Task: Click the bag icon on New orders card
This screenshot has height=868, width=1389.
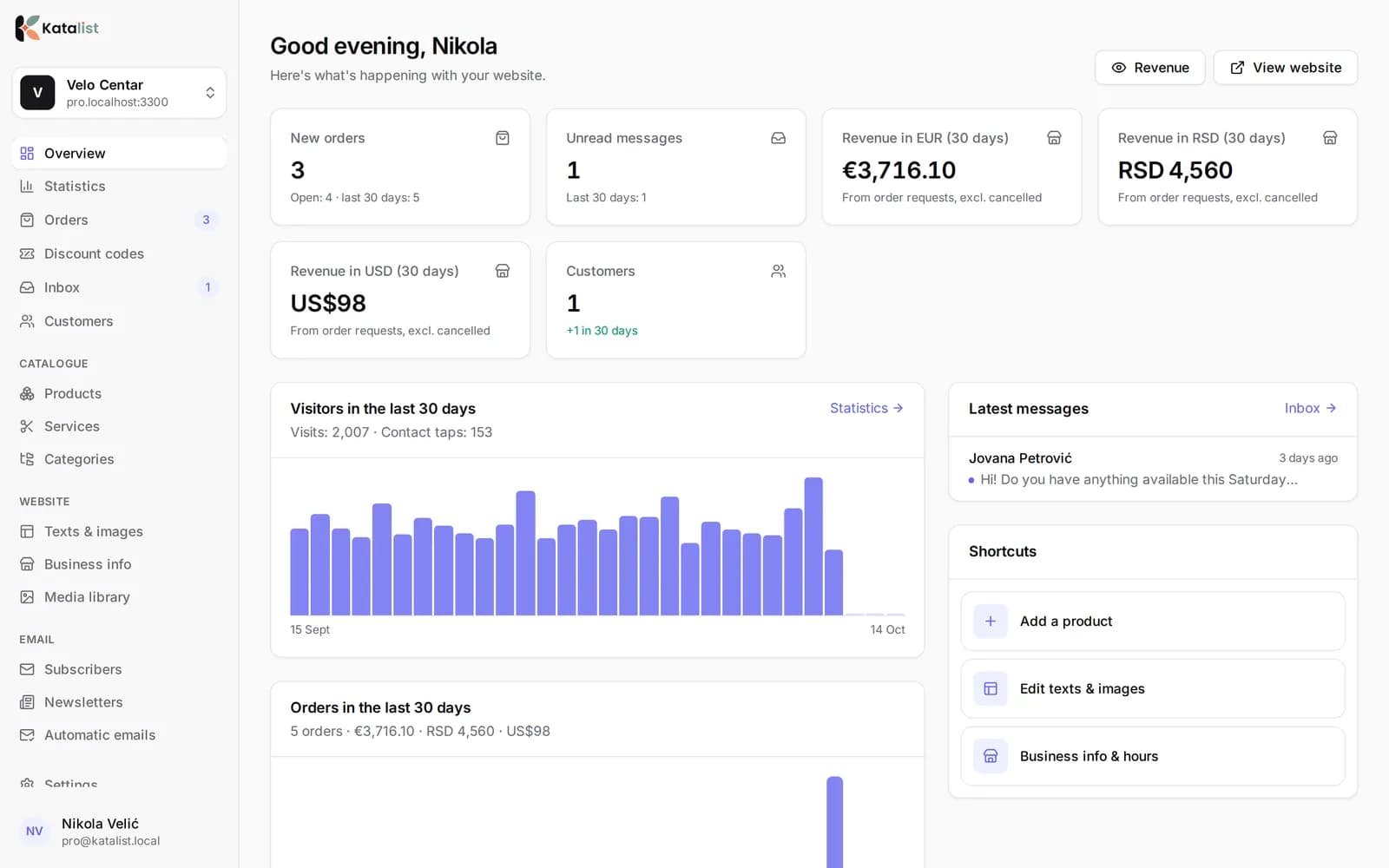Action: [x=503, y=138]
